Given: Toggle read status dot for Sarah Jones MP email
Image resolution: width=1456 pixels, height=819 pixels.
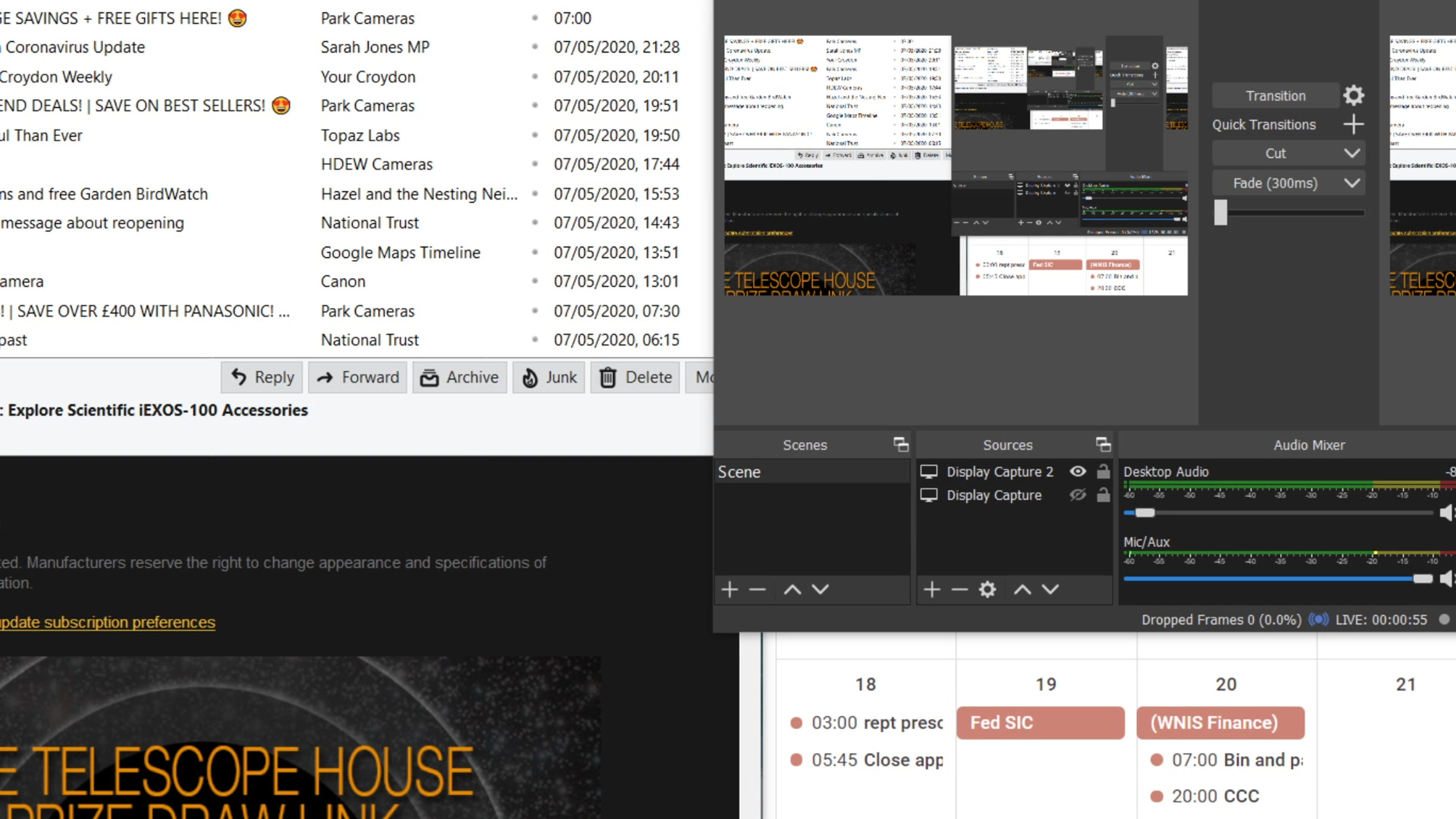Looking at the screenshot, I should pyautogui.click(x=535, y=47).
